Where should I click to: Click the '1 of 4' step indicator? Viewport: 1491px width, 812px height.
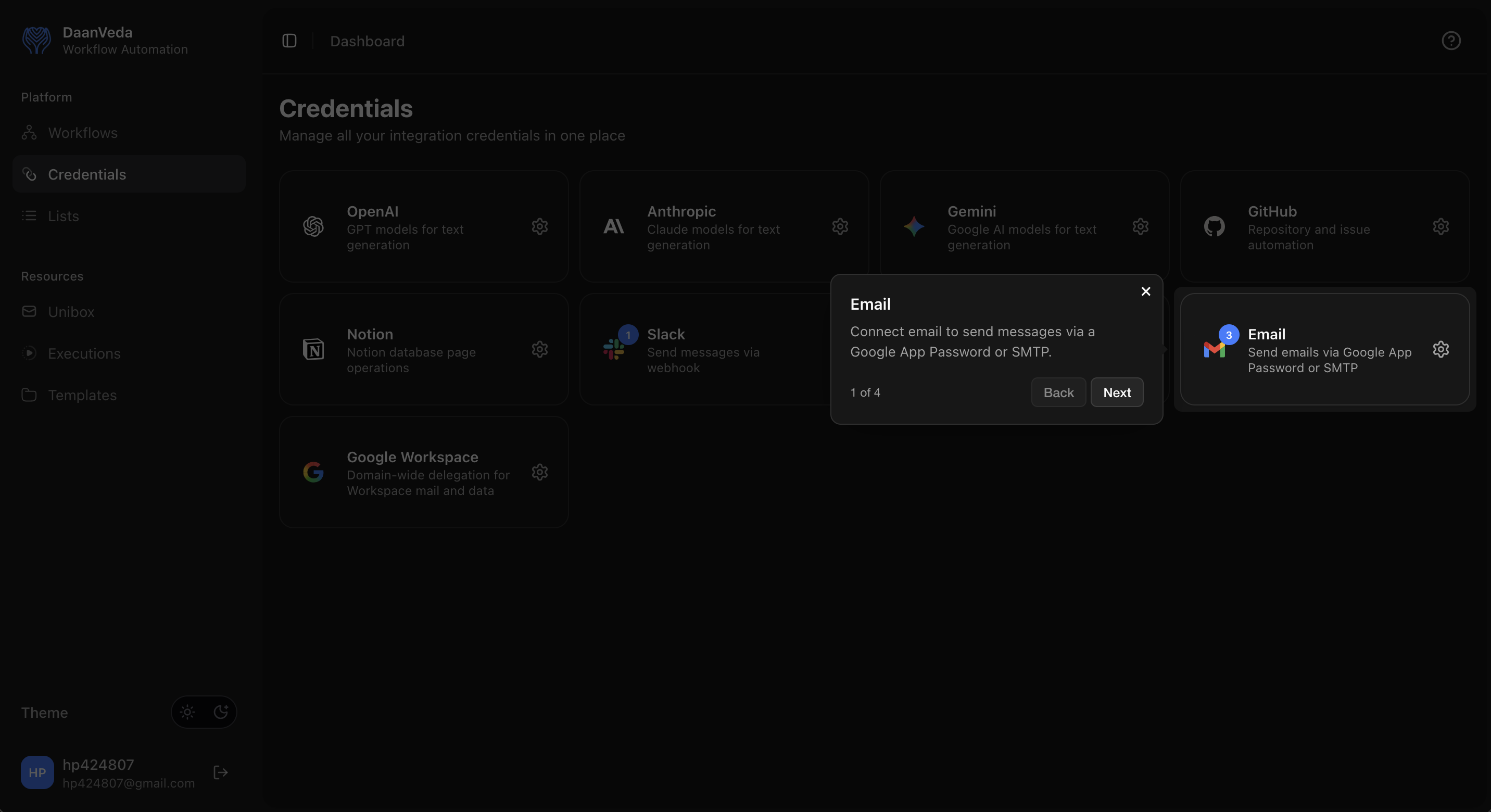click(x=865, y=392)
